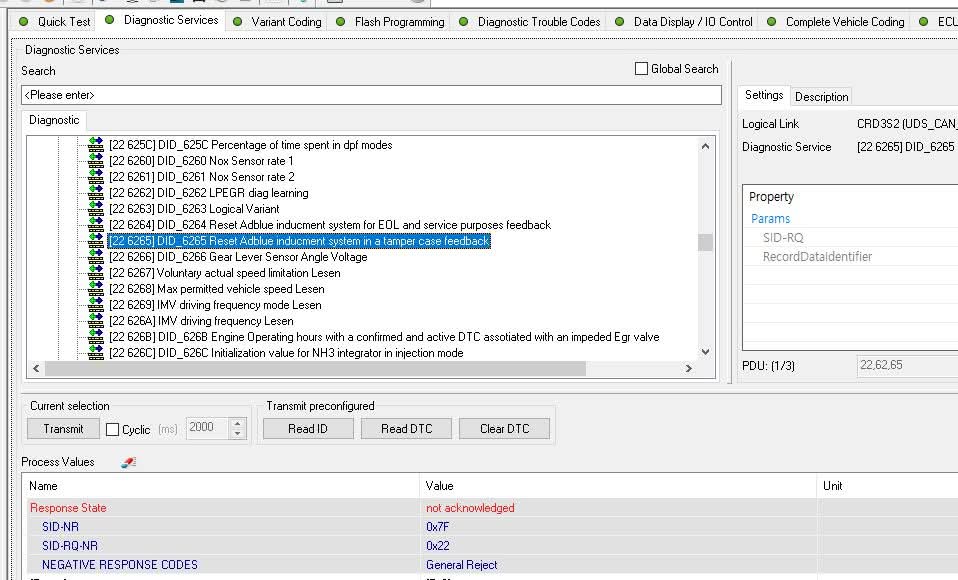Select DID_6264 Reset Adblue EOL feedback entry

[330, 225]
